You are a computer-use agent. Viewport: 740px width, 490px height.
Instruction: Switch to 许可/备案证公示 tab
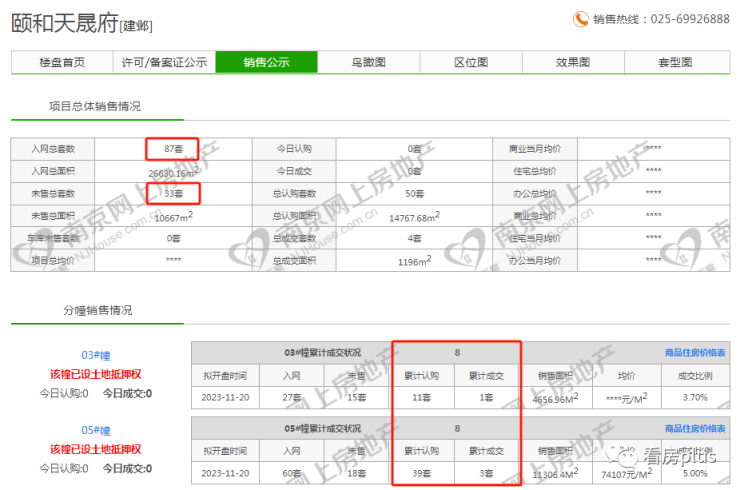click(164, 62)
